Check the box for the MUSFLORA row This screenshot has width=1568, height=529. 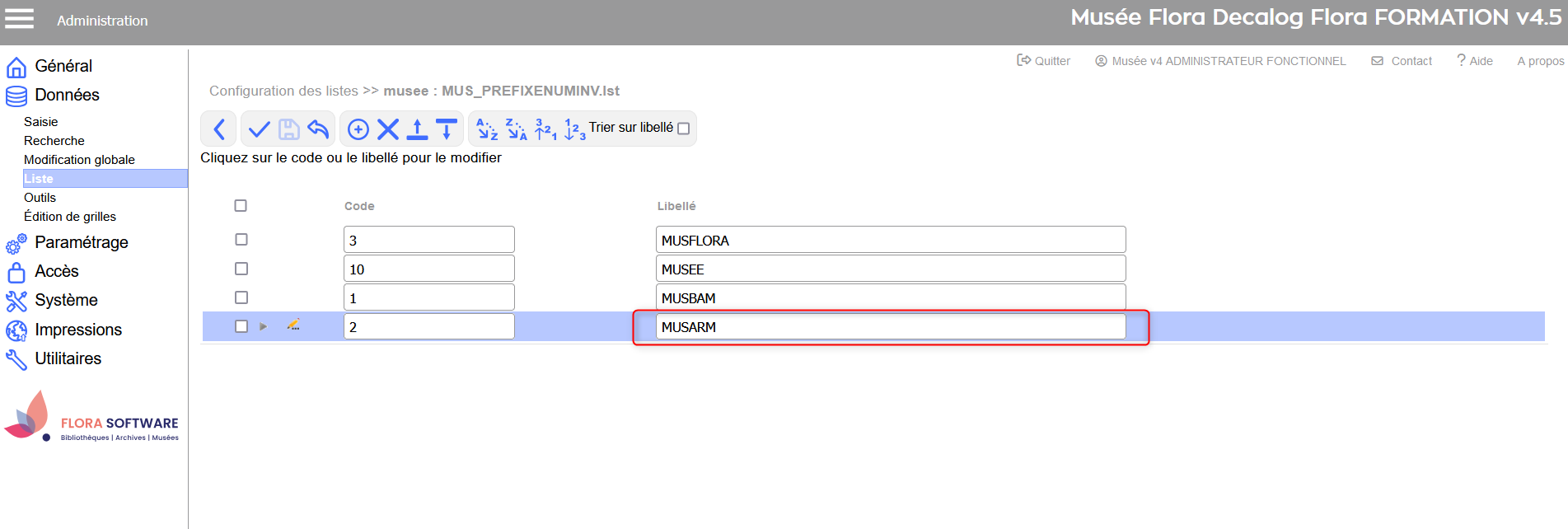coord(241,240)
